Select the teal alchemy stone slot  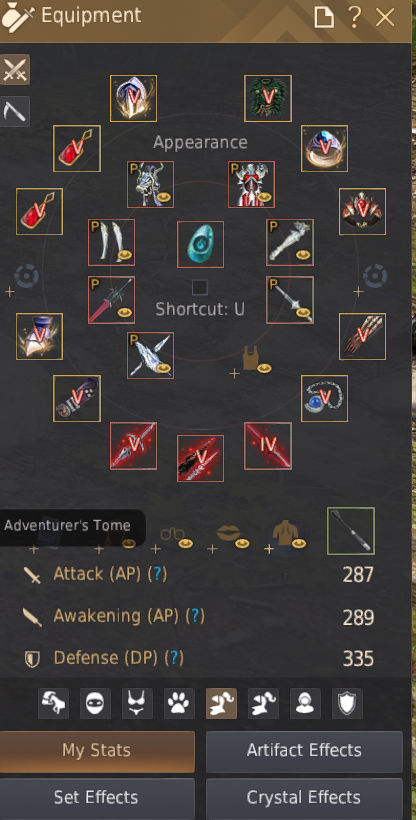[x=200, y=245]
